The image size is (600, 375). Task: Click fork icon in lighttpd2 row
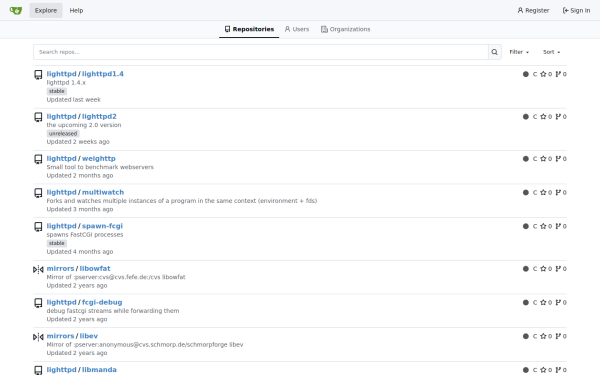coord(558,117)
